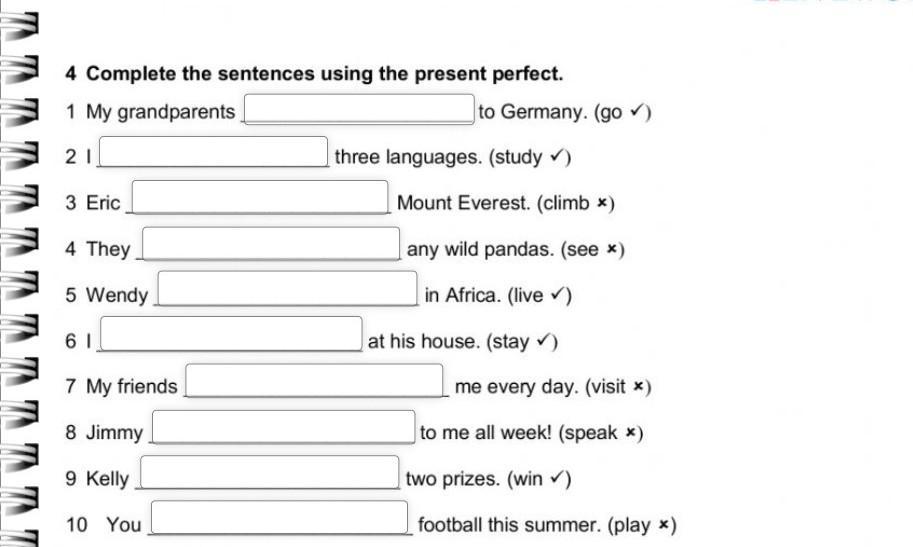Click the '(visit ×)' verb hint
The width and height of the screenshot is (913, 547).
tap(618, 387)
